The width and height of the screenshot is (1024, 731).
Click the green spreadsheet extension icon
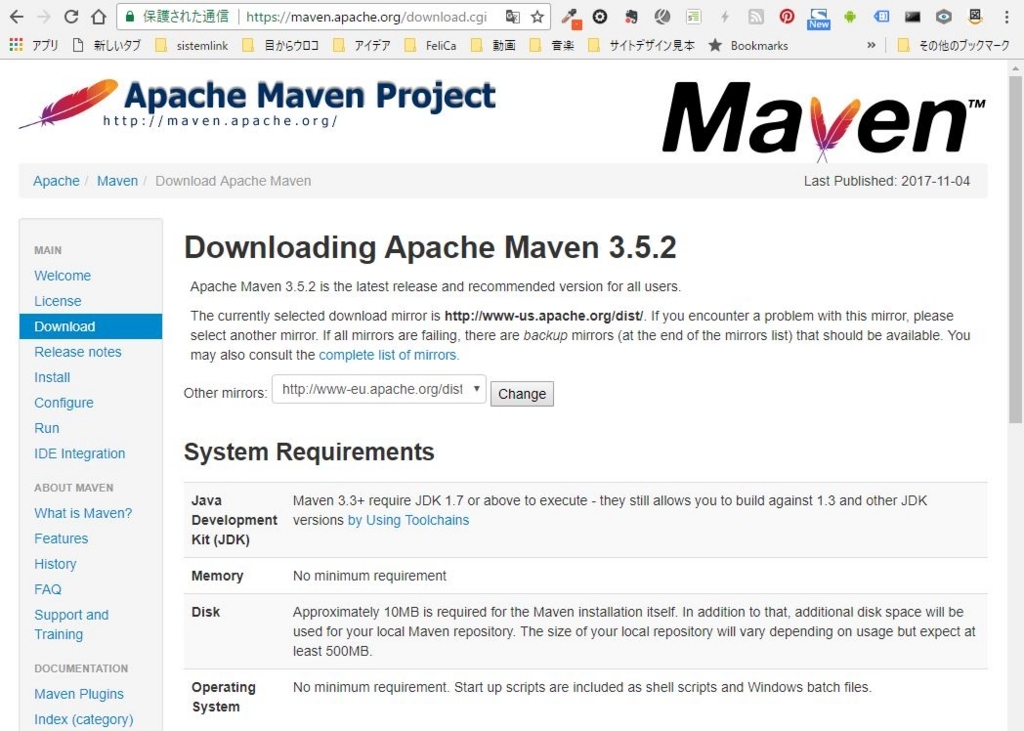click(x=694, y=17)
